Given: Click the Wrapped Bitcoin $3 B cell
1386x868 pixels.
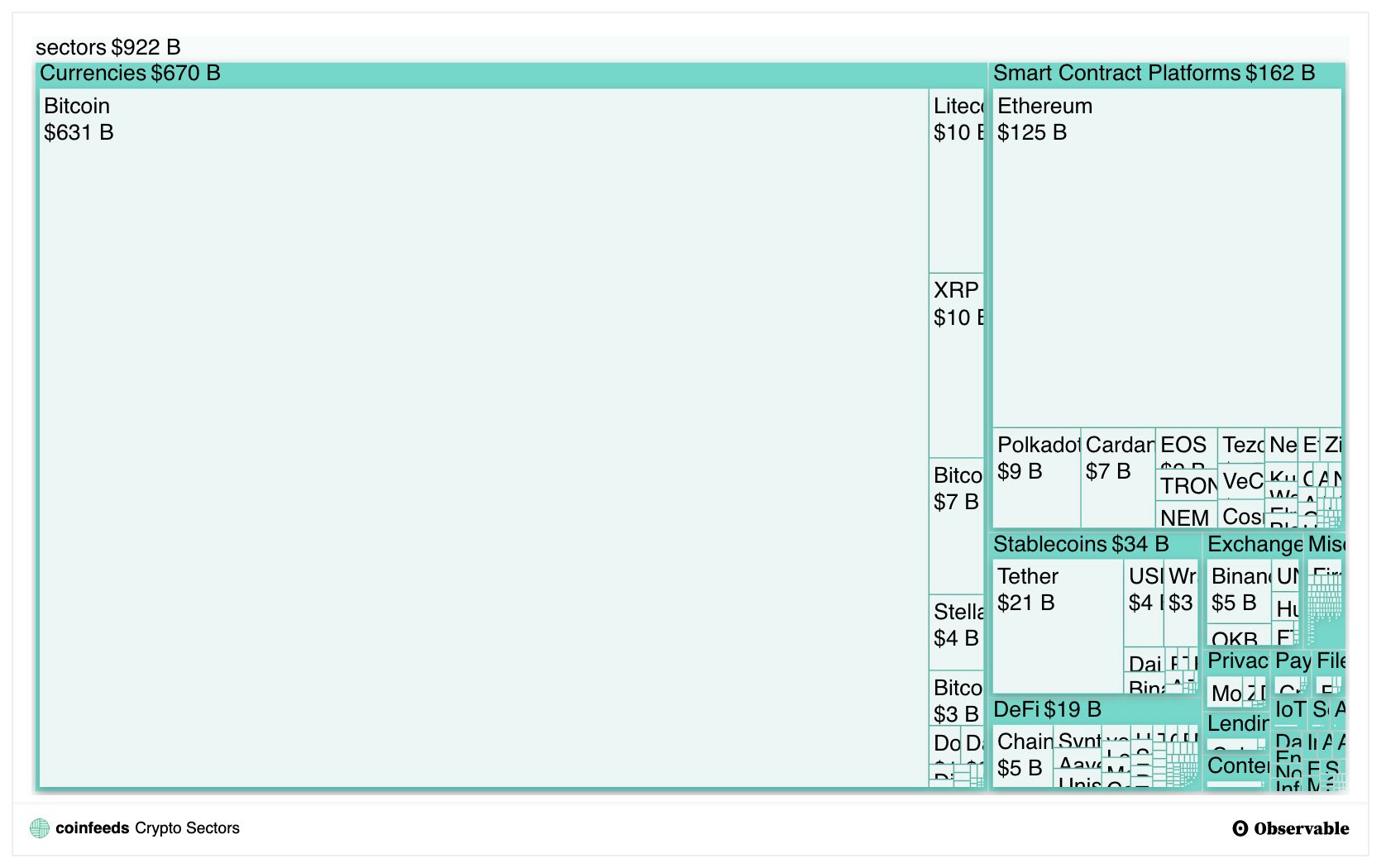Looking at the screenshot, I should point(1181,603).
